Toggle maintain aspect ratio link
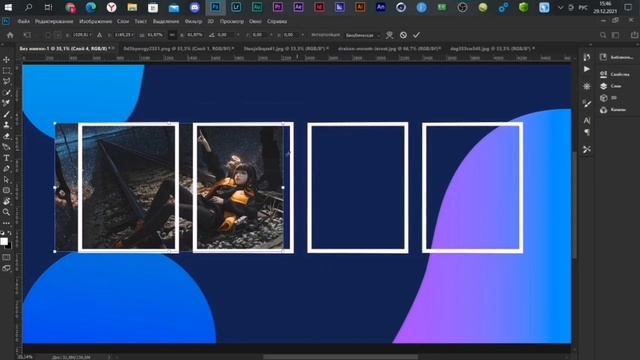Screen dimensions: 640x360 click(x=172, y=35)
